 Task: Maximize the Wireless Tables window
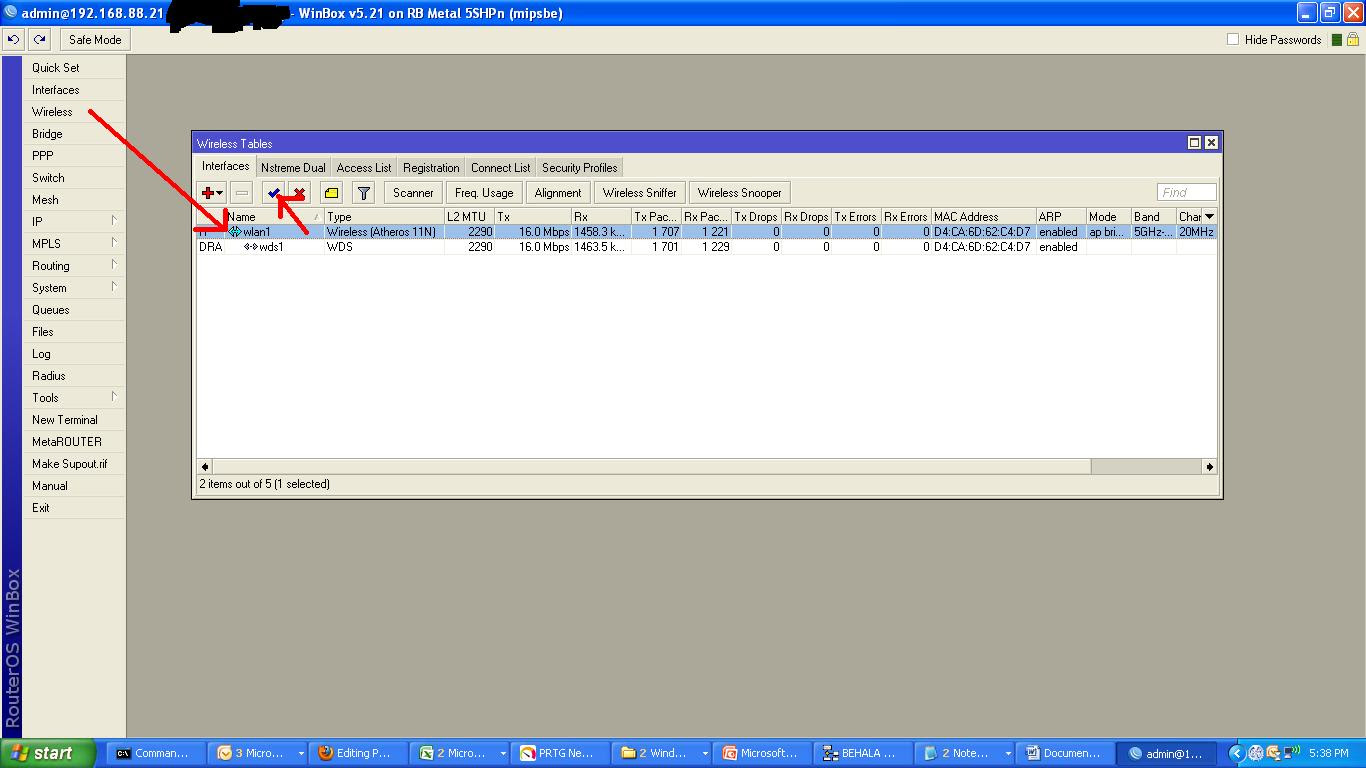point(1194,143)
